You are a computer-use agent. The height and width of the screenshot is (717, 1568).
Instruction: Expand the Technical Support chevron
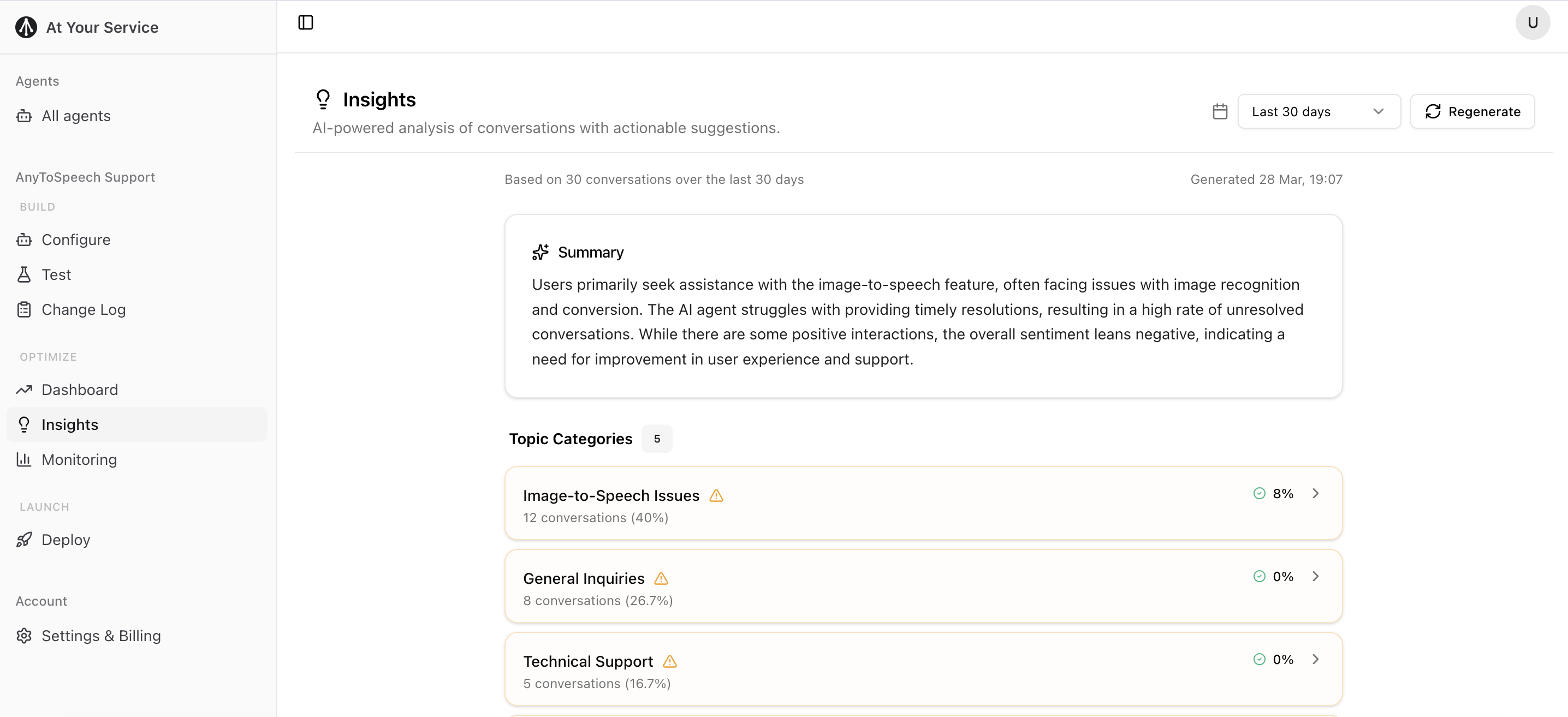point(1315,659)
